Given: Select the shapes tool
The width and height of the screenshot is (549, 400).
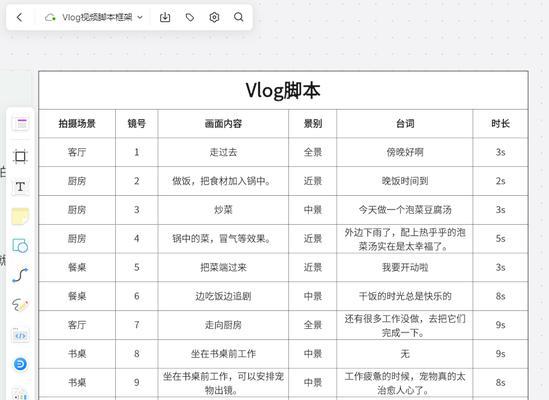Looking at the screenshot, I should pos(20,246).
